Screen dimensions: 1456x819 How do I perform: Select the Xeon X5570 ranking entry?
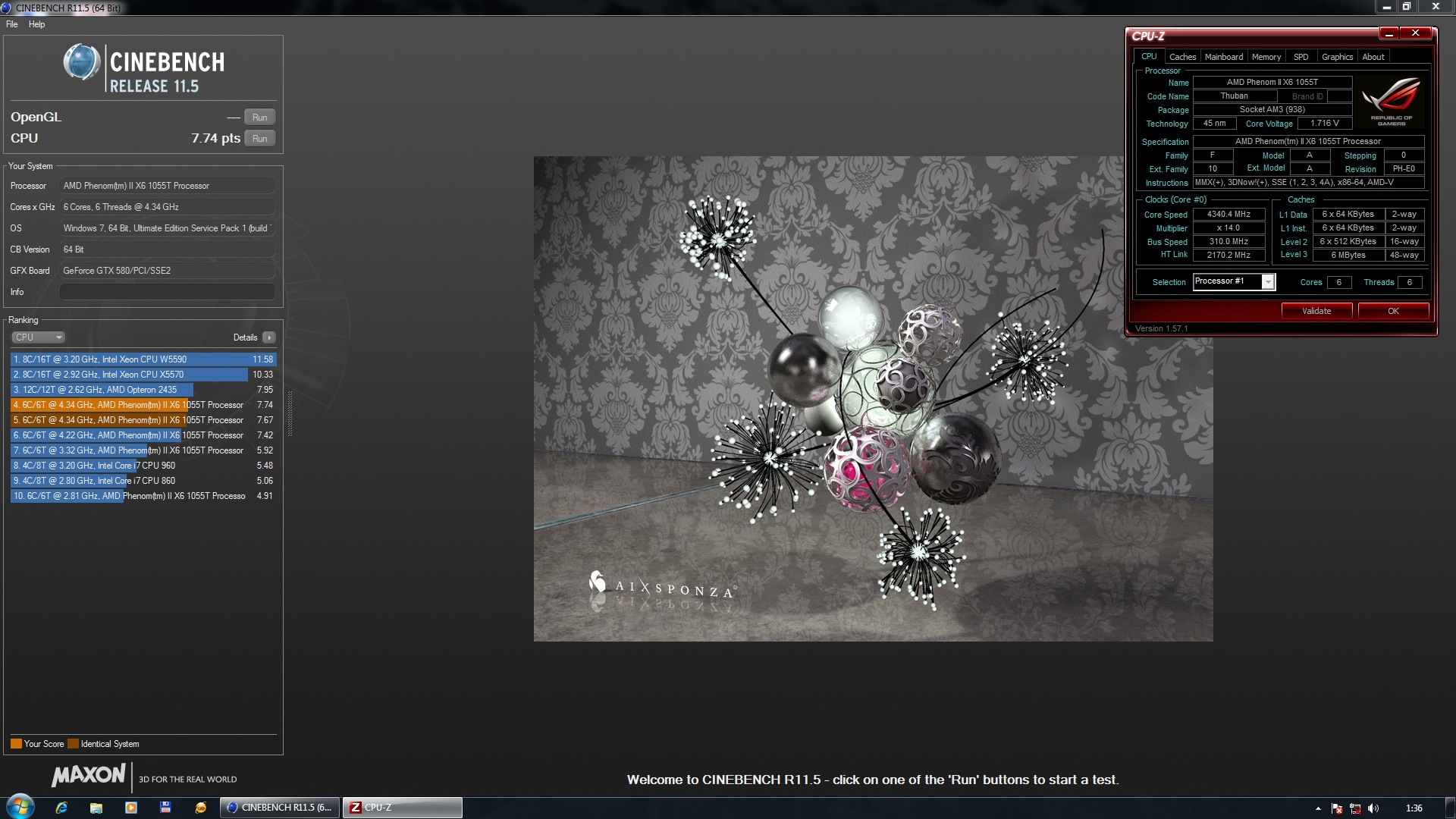coord(143,375)
